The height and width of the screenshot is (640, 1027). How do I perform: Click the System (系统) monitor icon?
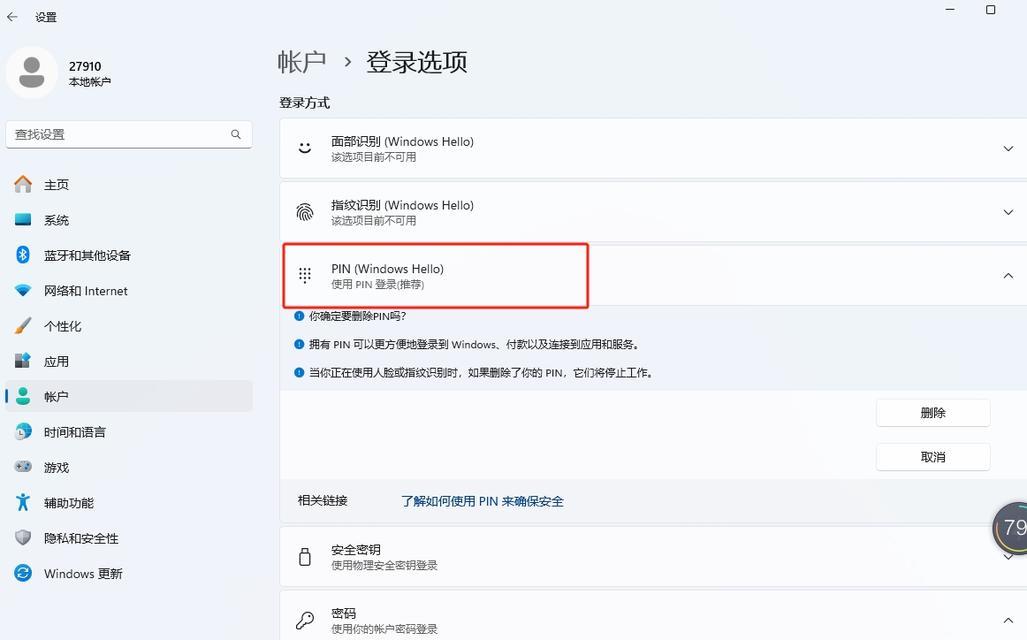click(23, 219)
